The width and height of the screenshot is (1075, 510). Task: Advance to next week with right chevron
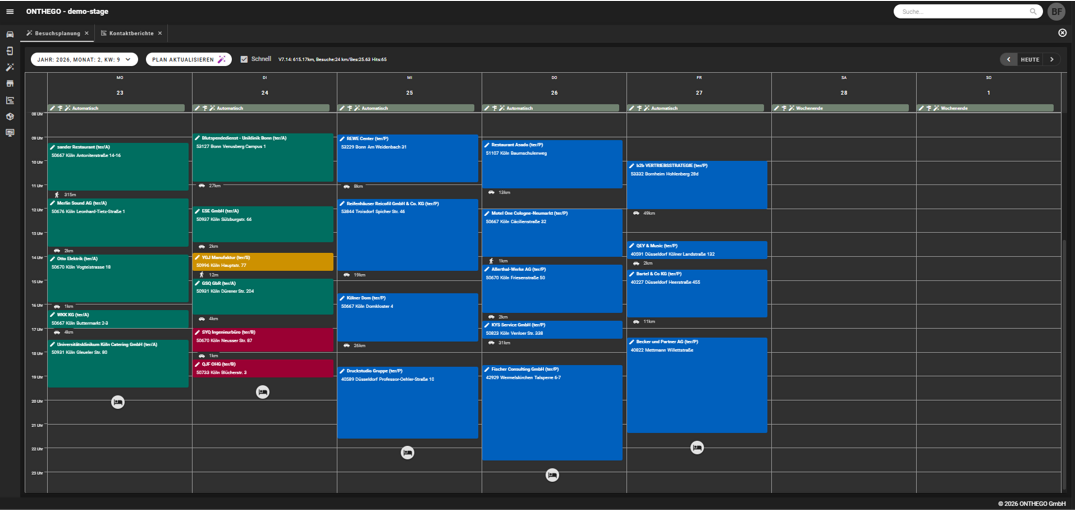coord(1052,60)
